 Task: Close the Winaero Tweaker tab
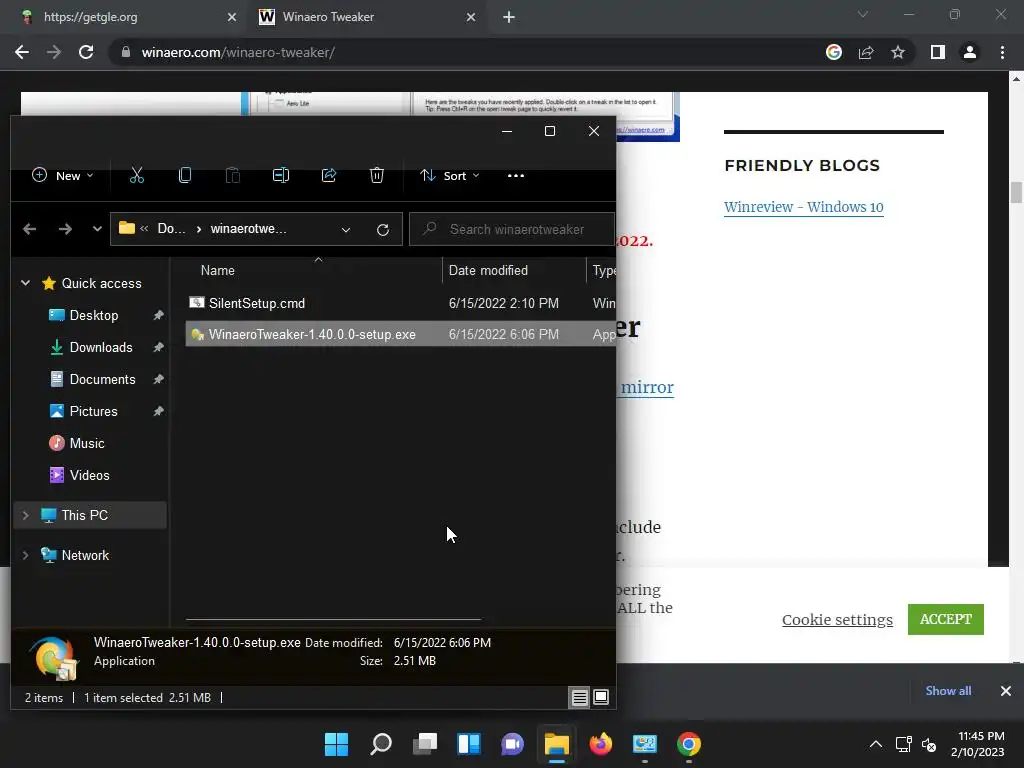click(471, 17)
